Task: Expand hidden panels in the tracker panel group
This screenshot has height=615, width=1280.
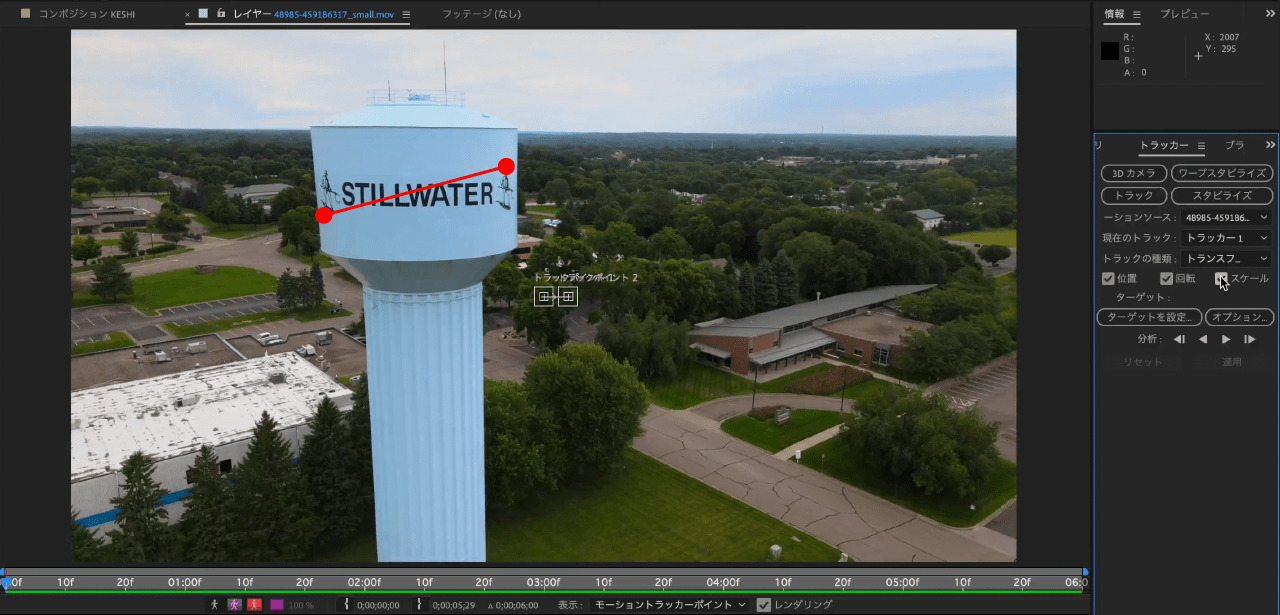Action: click(x=1270, y=145)
